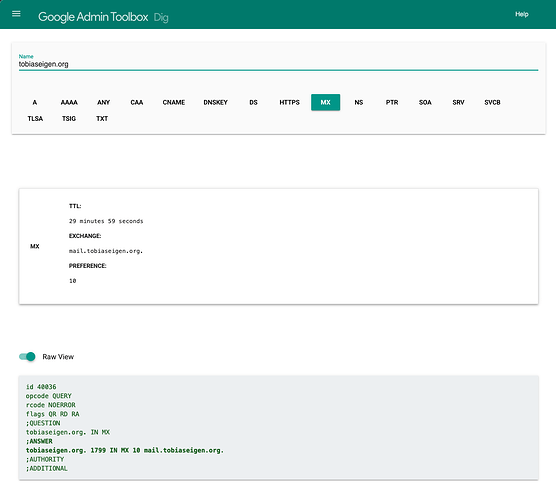The width and height of the screenshot is (556, 500).
Task: Select the SRV record type
Action: [x=458, y=102]
